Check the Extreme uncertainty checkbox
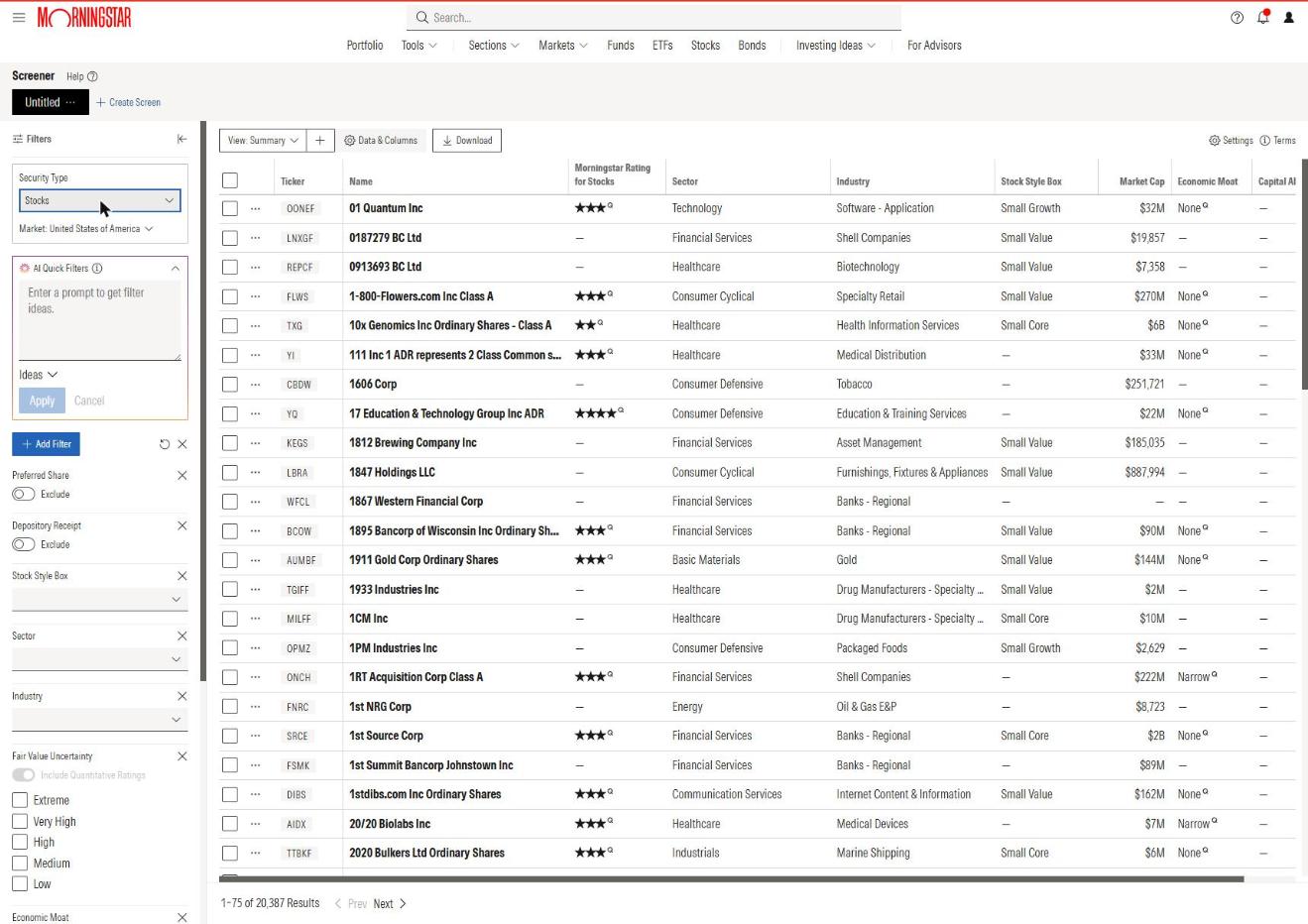 [20, 800]
